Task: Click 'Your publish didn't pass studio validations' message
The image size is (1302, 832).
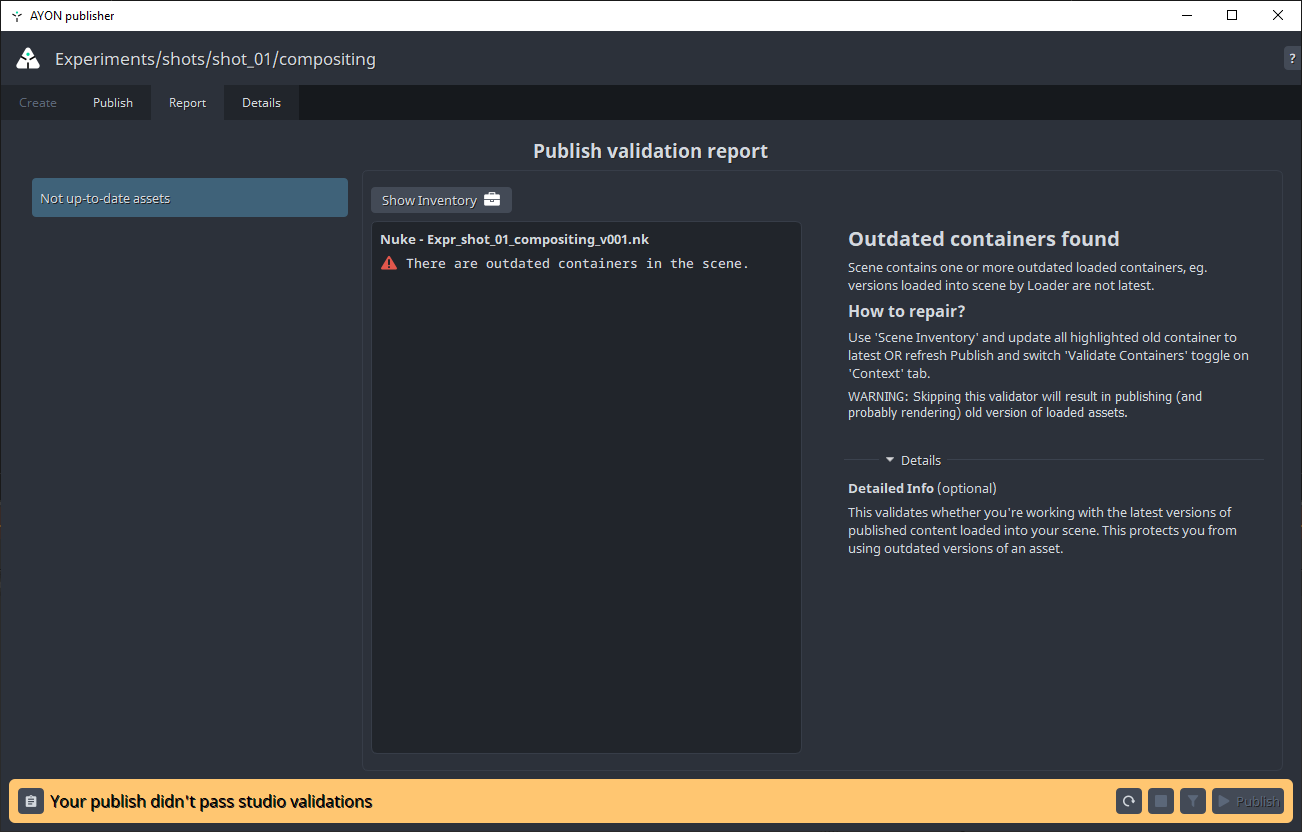Action: click(211, 801)
